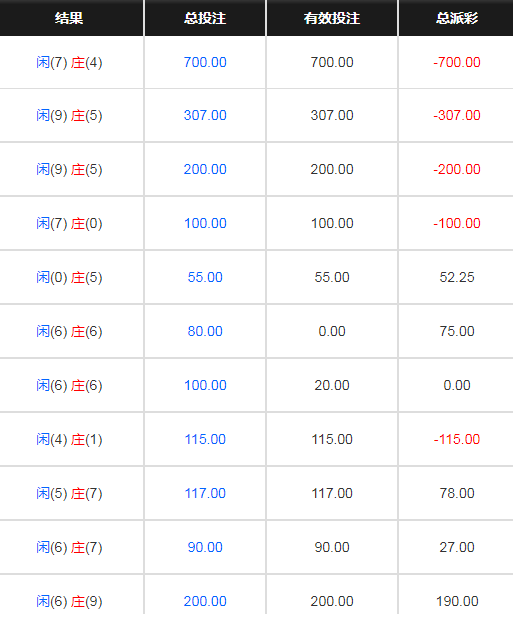Screen dimensions: 513x627
Task: Select the 闲(7) 庄(4) result cell
Action: tap(69, 63)
